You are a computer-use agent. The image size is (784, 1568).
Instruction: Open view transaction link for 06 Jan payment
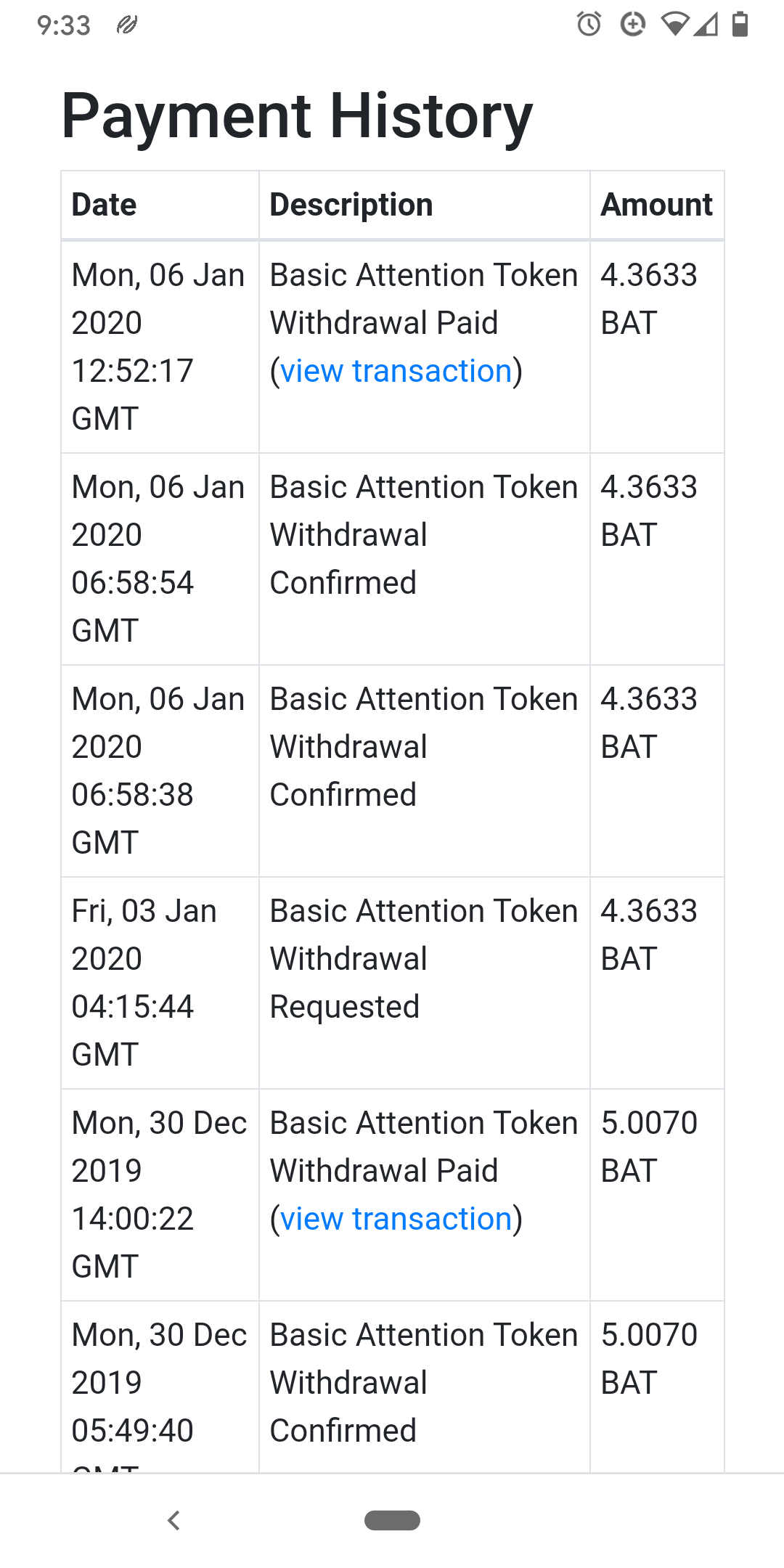pyautogui.click(x=396, y=371)
